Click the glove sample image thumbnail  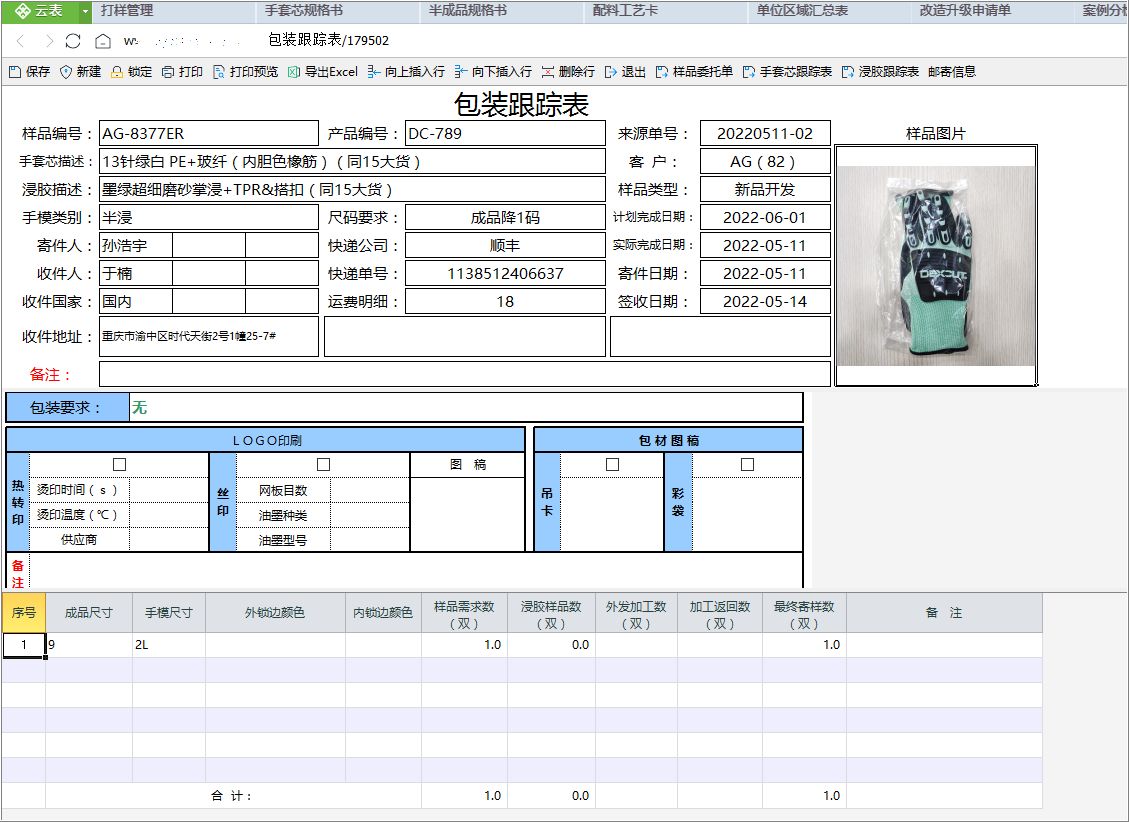pyautogui.click(x=935, y=265)
